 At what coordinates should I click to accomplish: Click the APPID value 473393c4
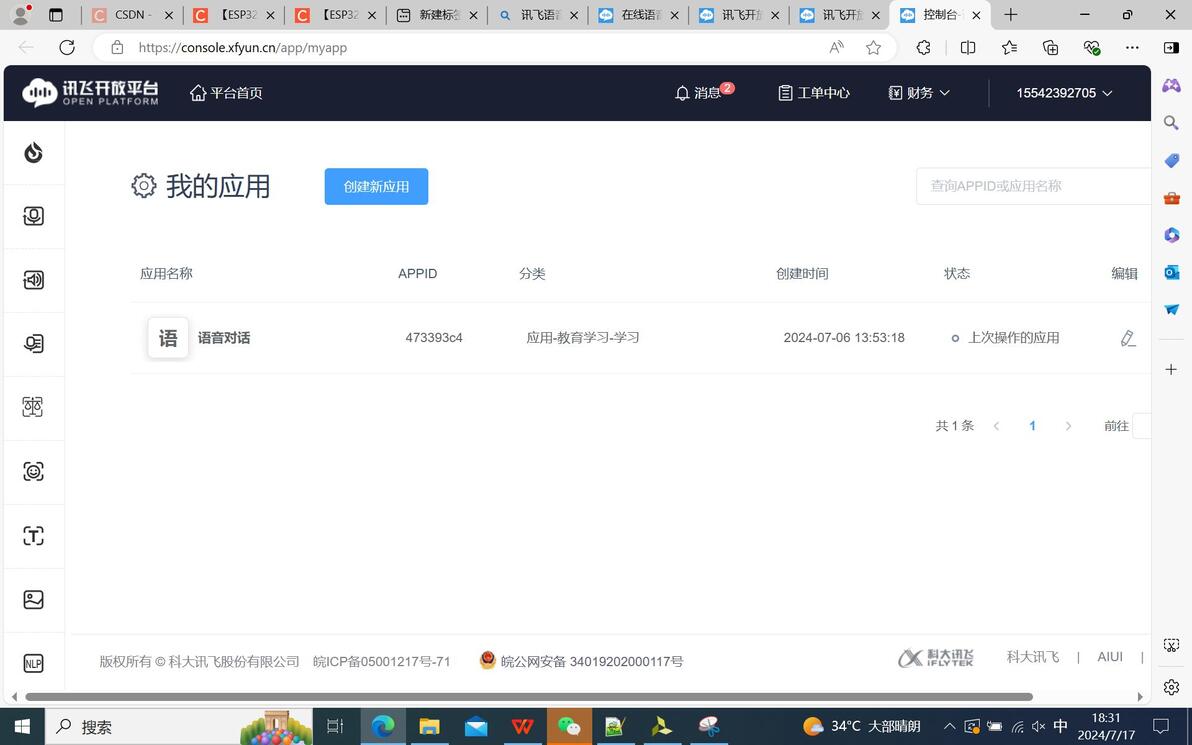click(434, 338)
